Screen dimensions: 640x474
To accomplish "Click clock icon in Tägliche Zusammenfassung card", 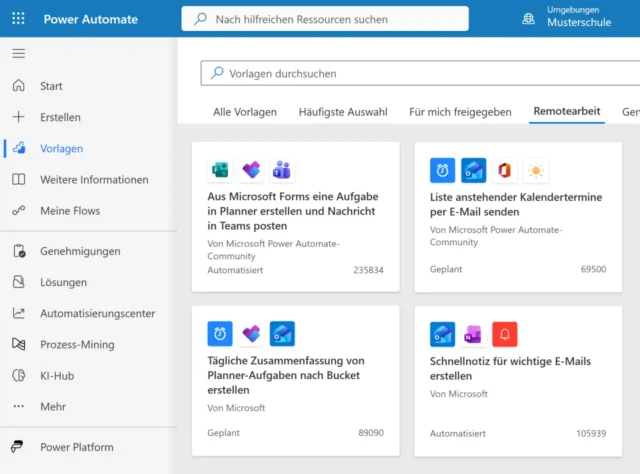I will [220, 334].
